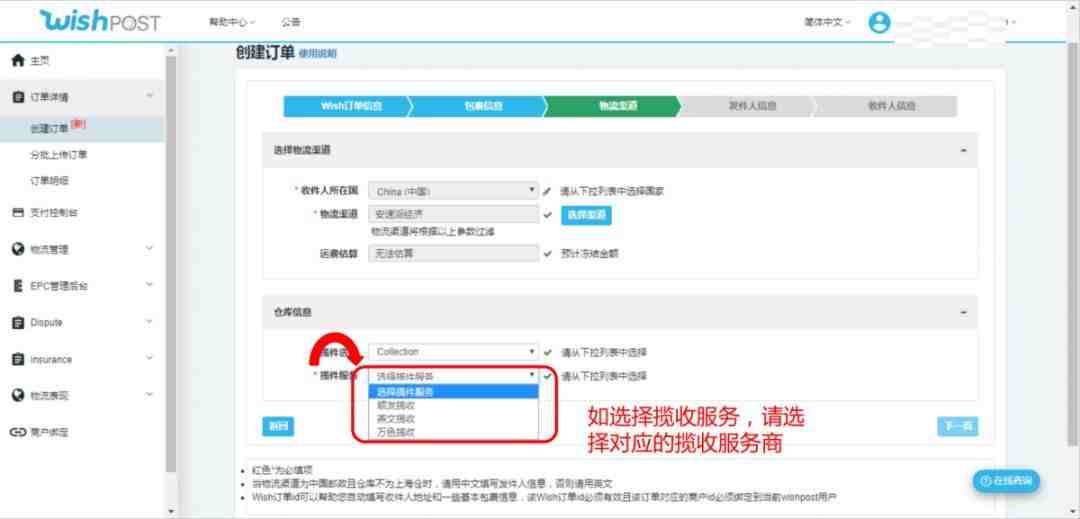Click the 选择渠道 button

[x=586, y=215]
